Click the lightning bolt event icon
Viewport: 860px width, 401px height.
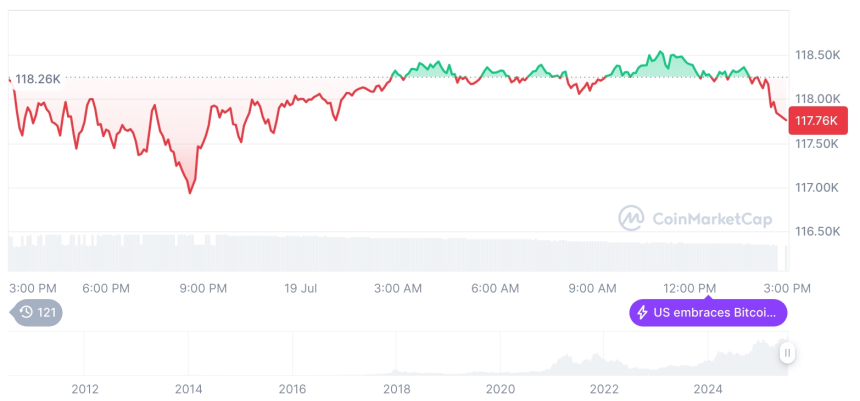click(642, 313)
